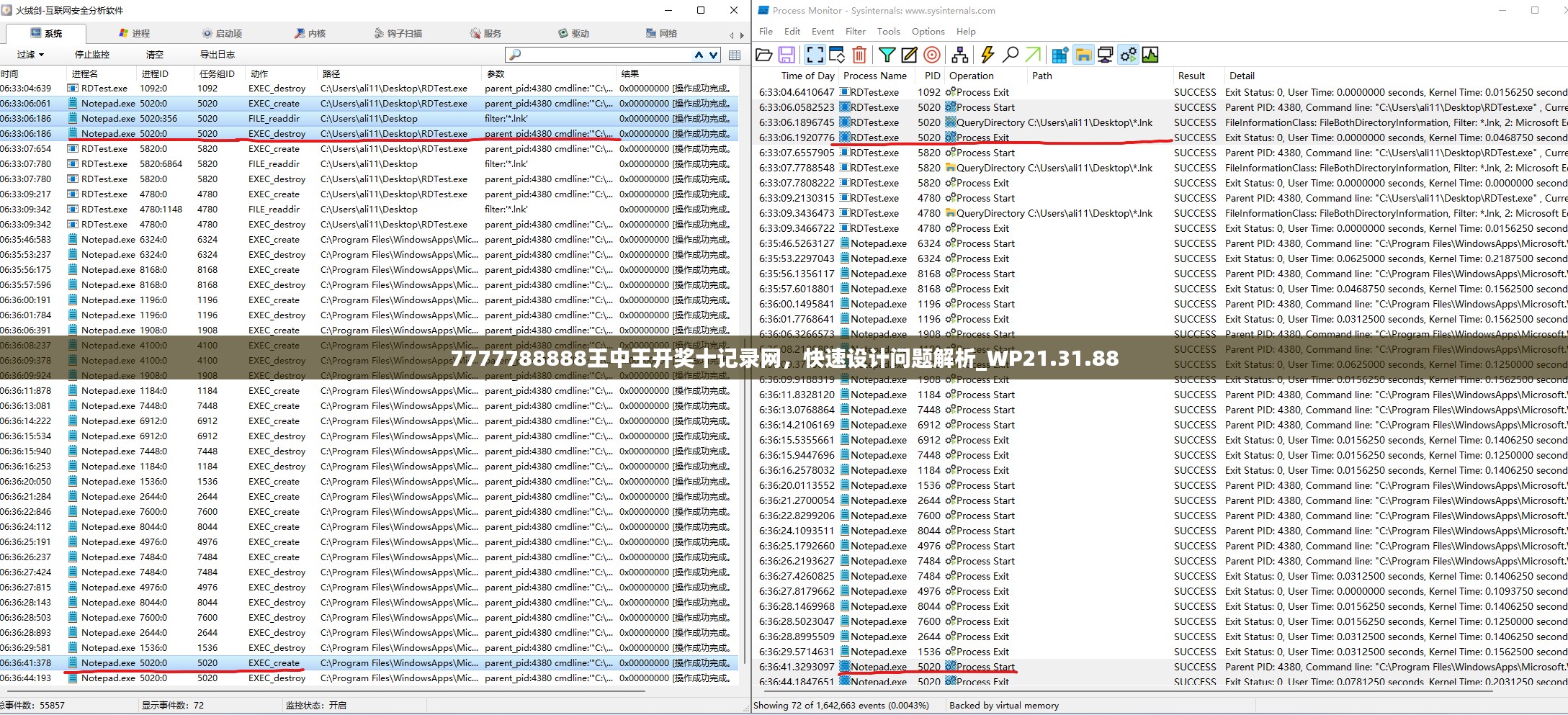
Task: Sort by the 路径 column header
Action: pyautogui.click(x=399, y=73)
